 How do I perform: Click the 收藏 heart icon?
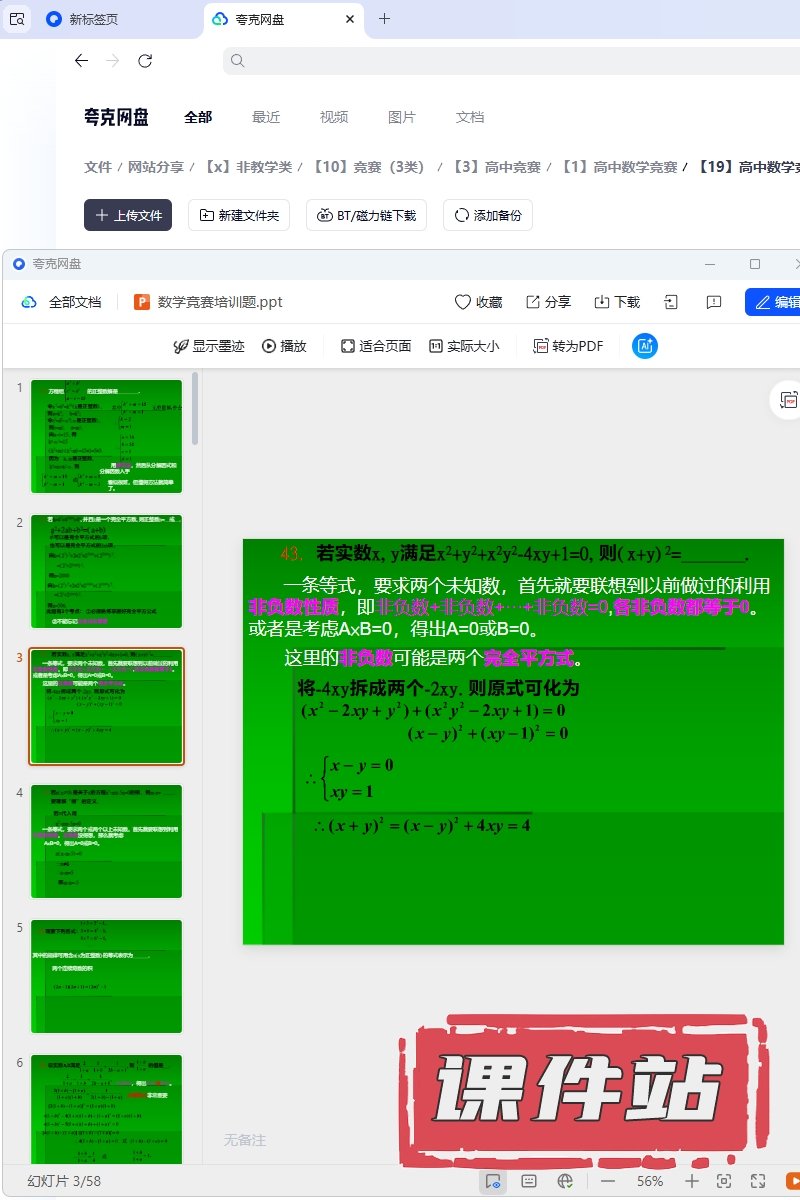click(x=463, y=302)
